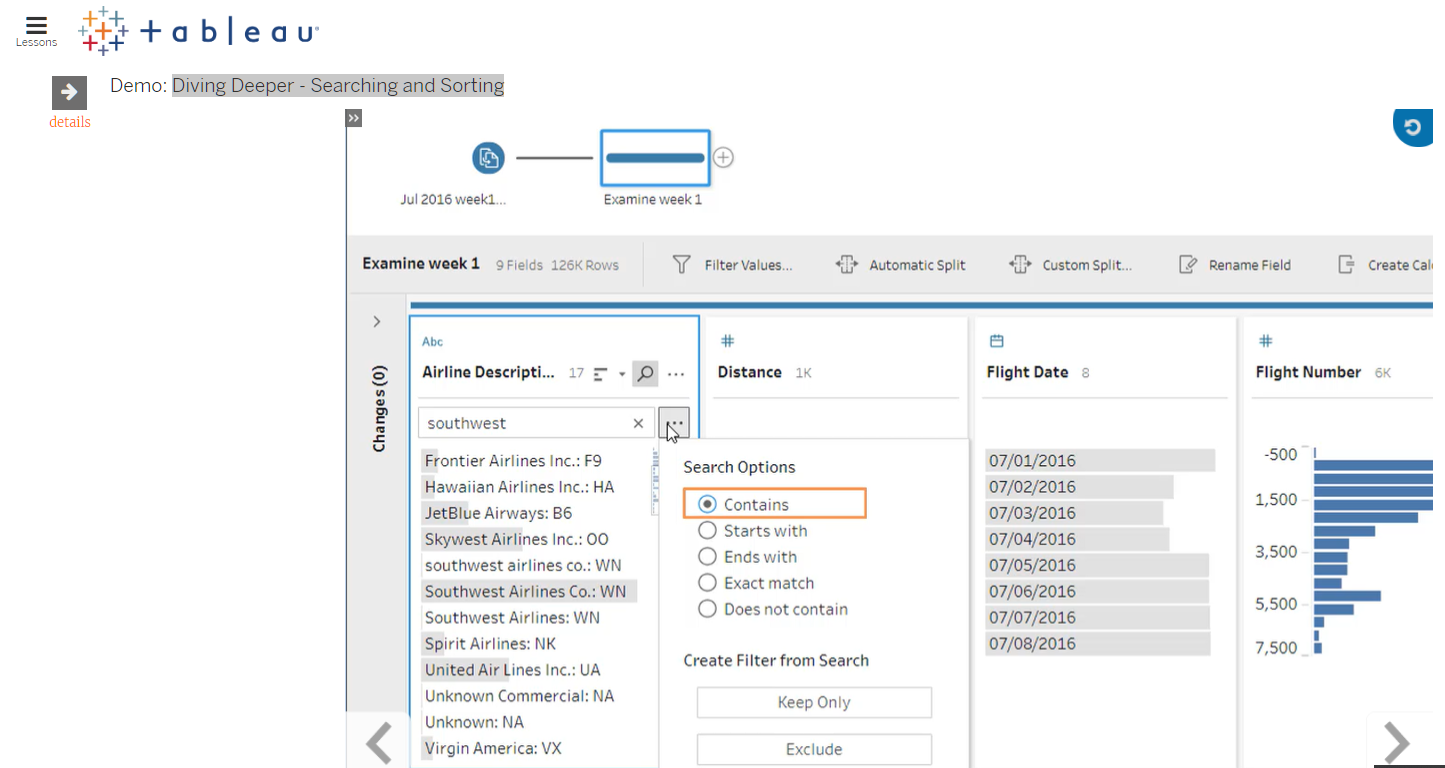Select the Ends with radio button
The image size is (1445, 768).
(707, 557)
